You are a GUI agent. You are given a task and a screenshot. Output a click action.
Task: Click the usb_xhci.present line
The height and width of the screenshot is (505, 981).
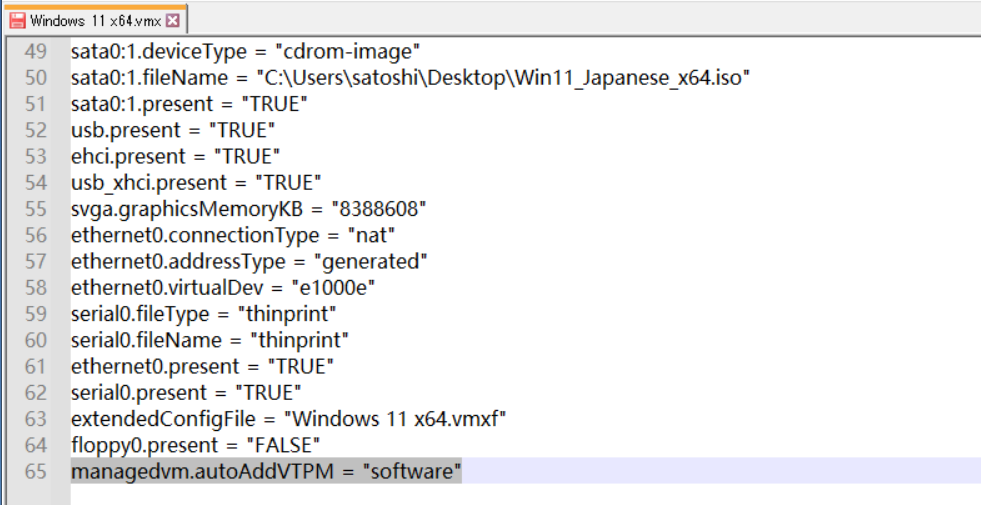pyautogui.click(x=196, y=183)
